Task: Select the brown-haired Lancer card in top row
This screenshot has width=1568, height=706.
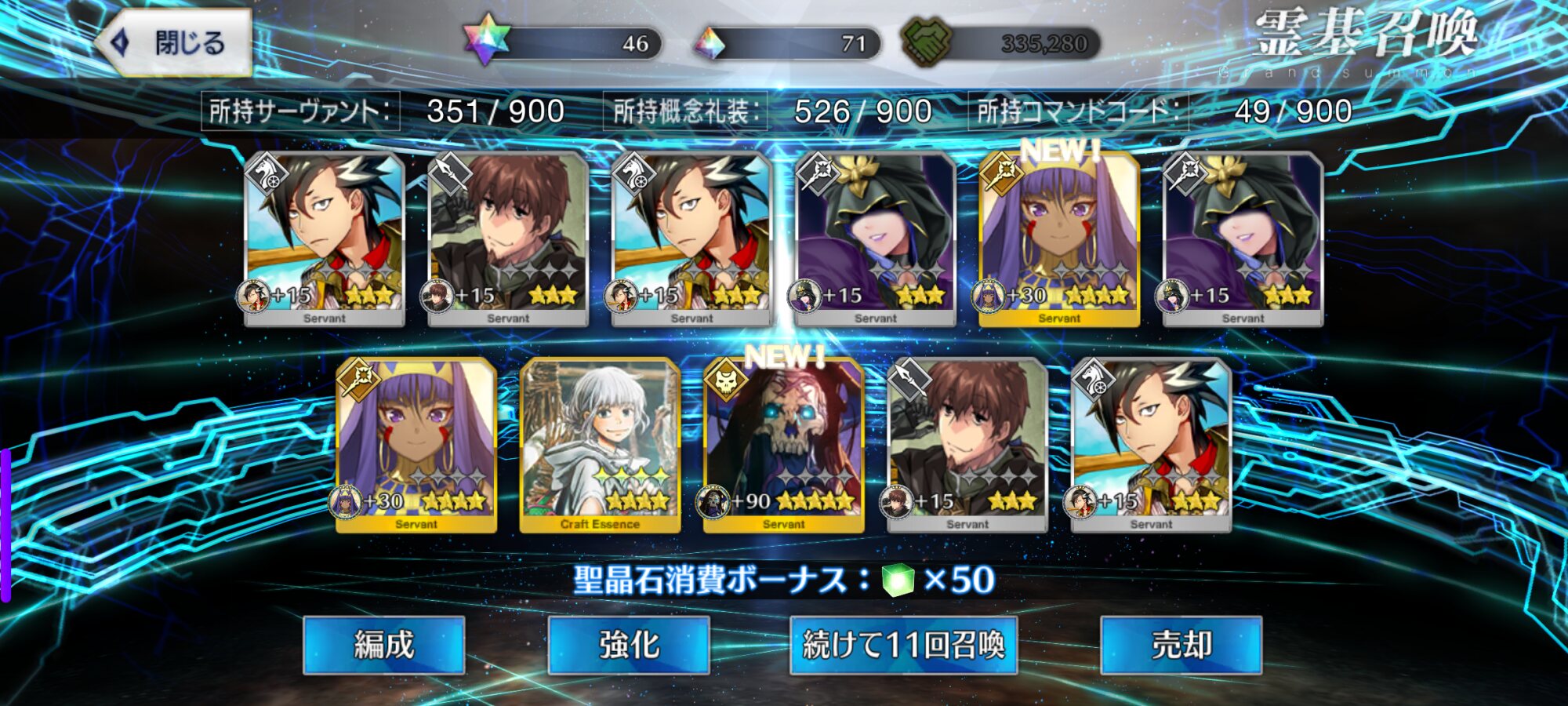Action: 508,240
